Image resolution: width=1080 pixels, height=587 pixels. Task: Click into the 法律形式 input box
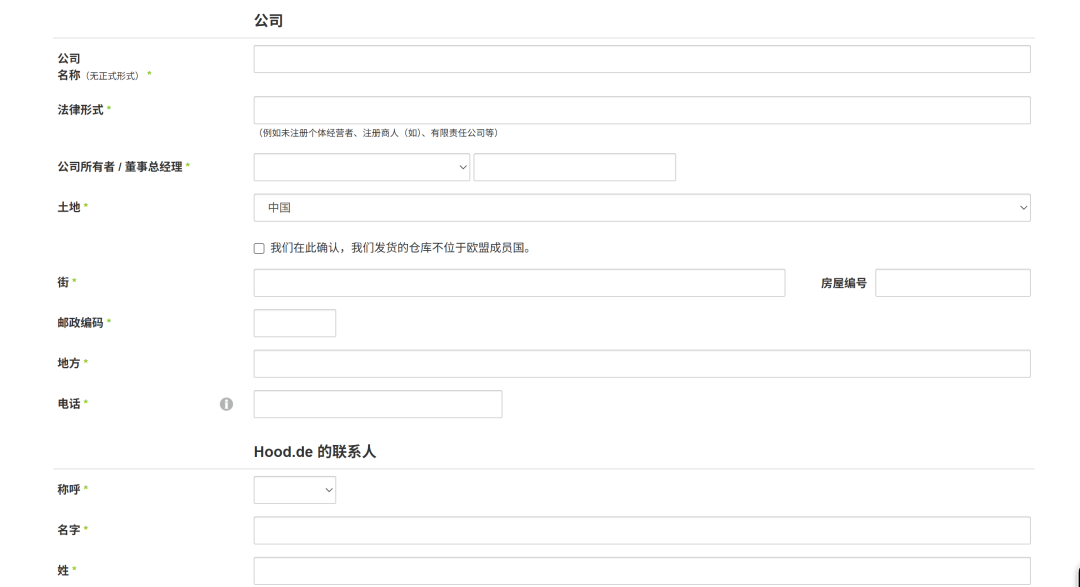coord(641,110)
